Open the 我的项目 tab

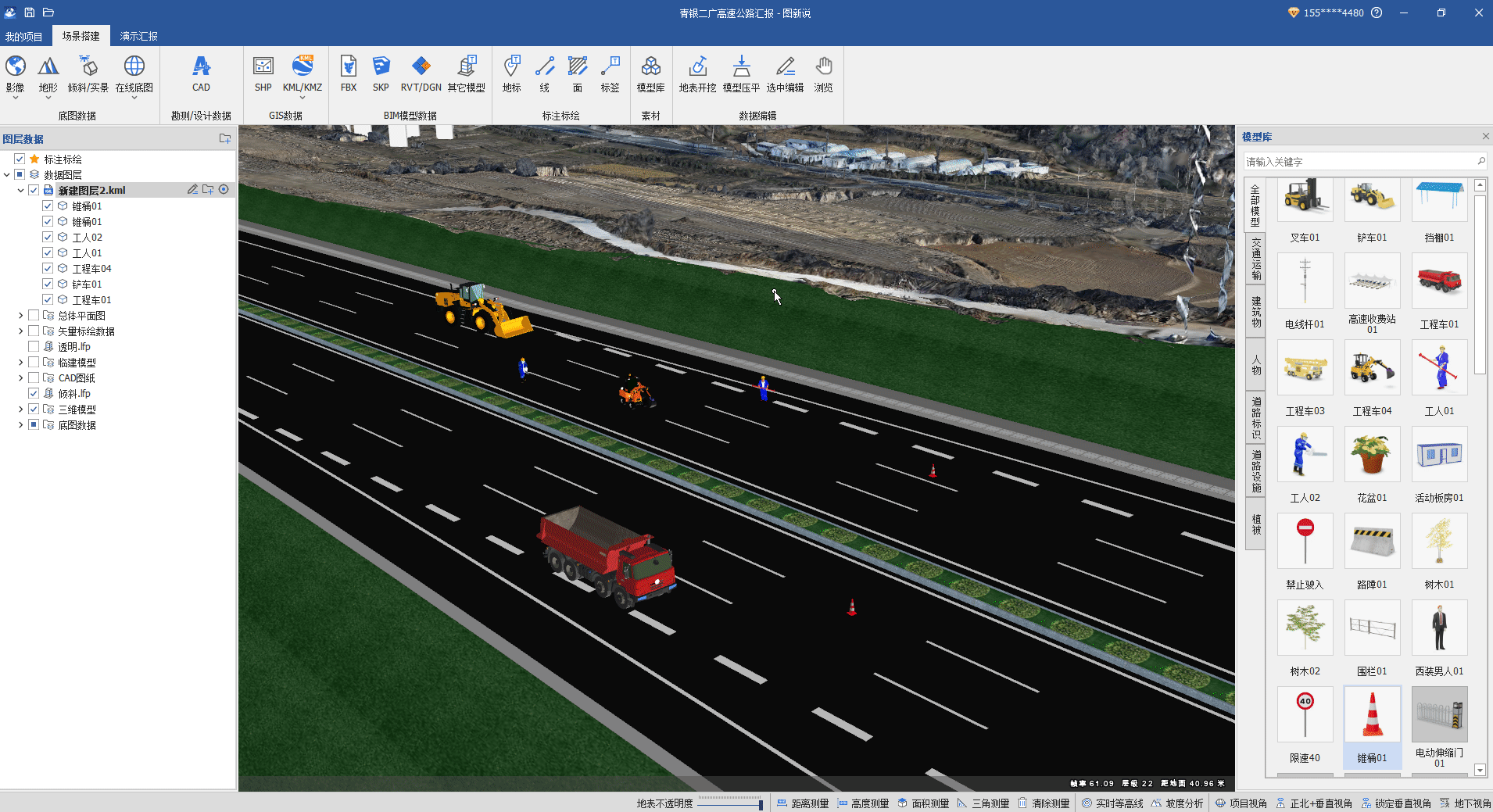pos(24,36)
